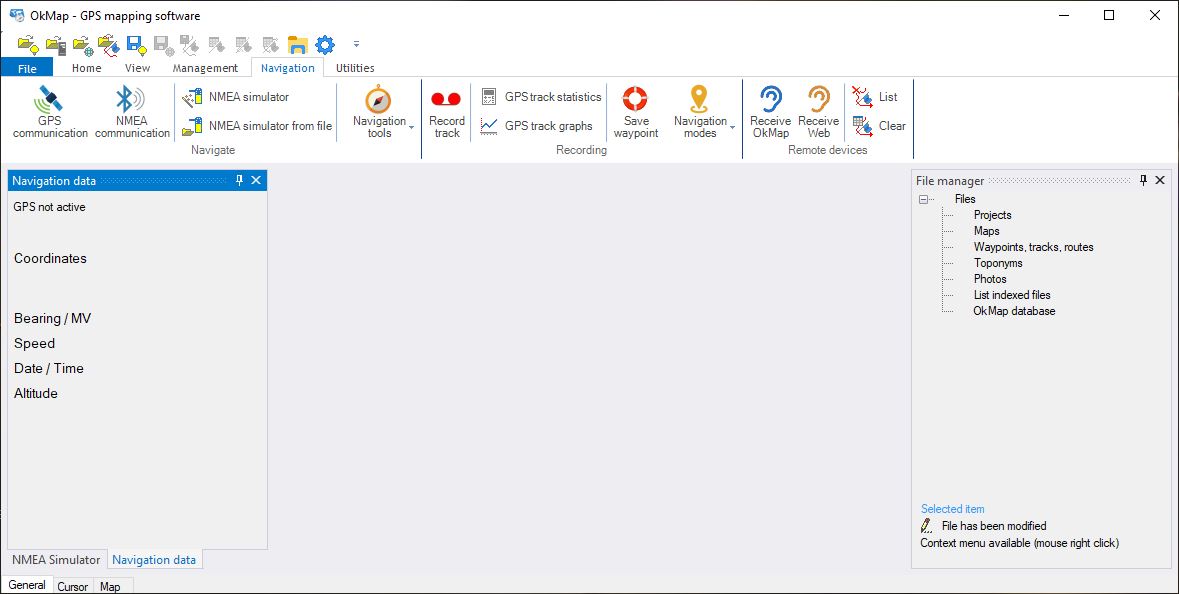Start the NMEA simulator
The height and width of the screenshot is (594, 1179).
tap(236, 97)
